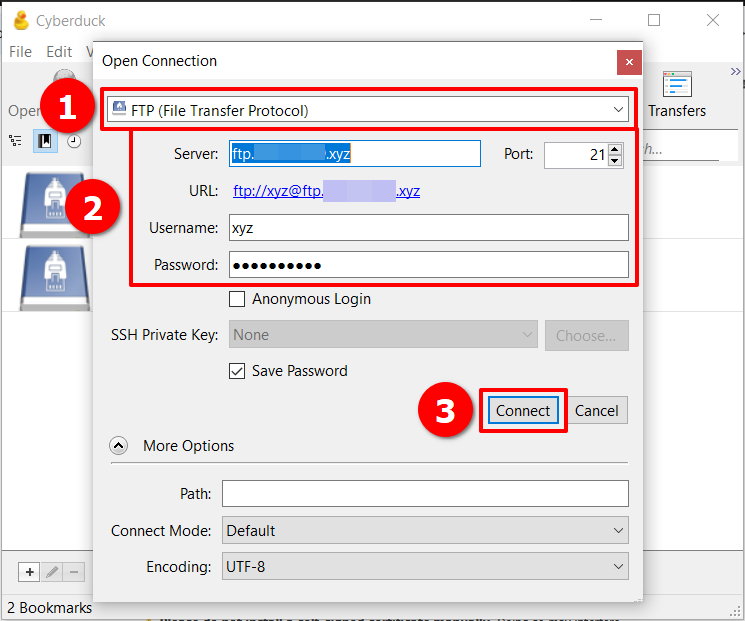Screen dimensions: 745x621
Task: Click the Server address field
Action: tap(354, 153)
